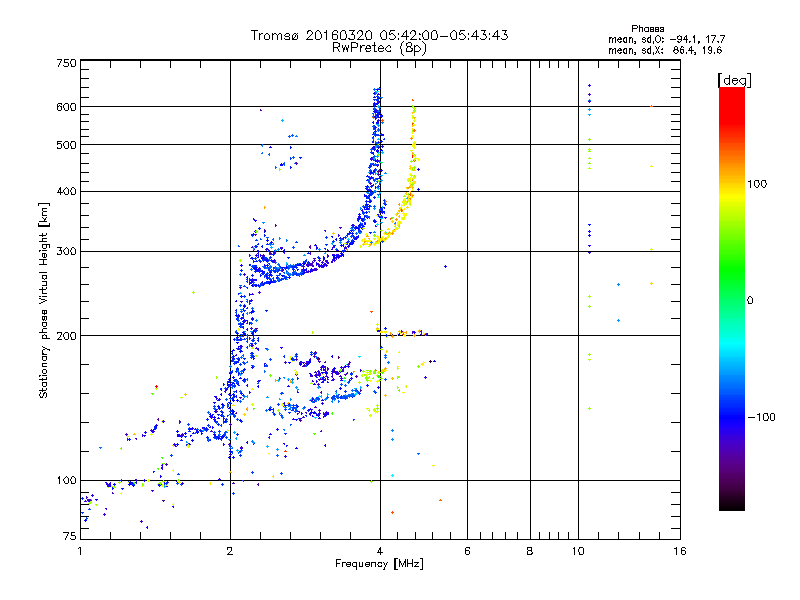Click the "mean, sd,O: -94.1, 17.7" line
This screenshot has width=800, height=600.
[x=666, y=39]
